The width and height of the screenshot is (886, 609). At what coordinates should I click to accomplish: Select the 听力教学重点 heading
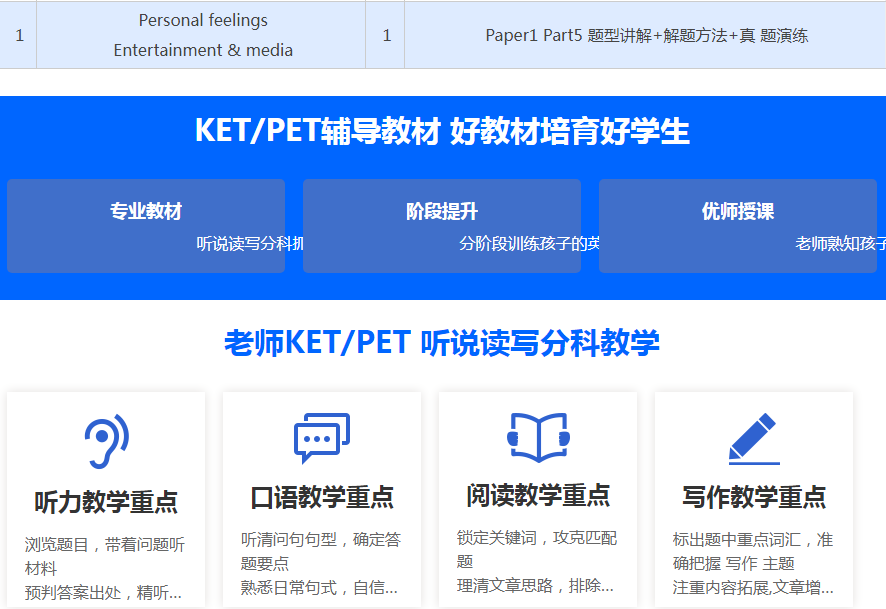pyautogui.click(x=106, y=502)
